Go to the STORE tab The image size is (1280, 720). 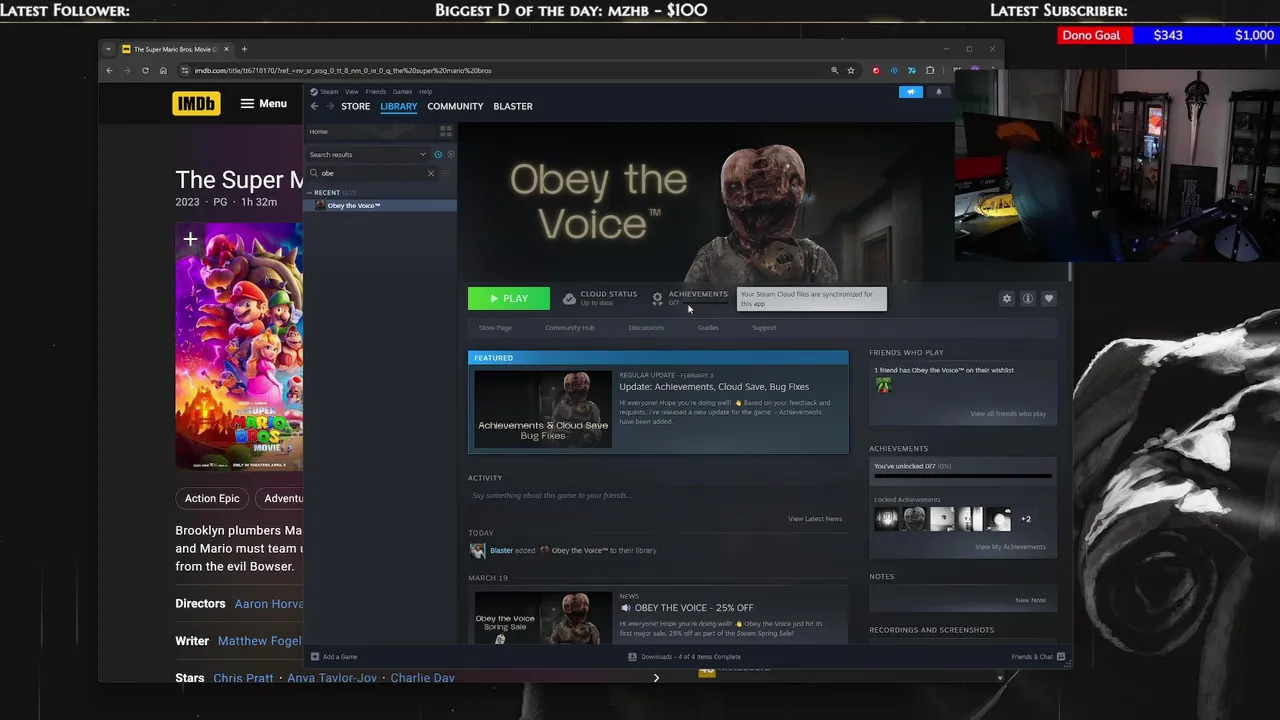[355, 106]
